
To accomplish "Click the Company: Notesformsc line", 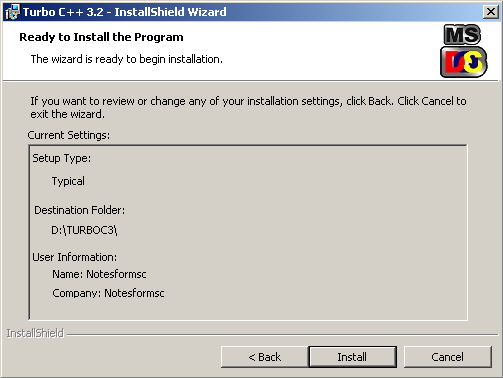I will 108,293.
